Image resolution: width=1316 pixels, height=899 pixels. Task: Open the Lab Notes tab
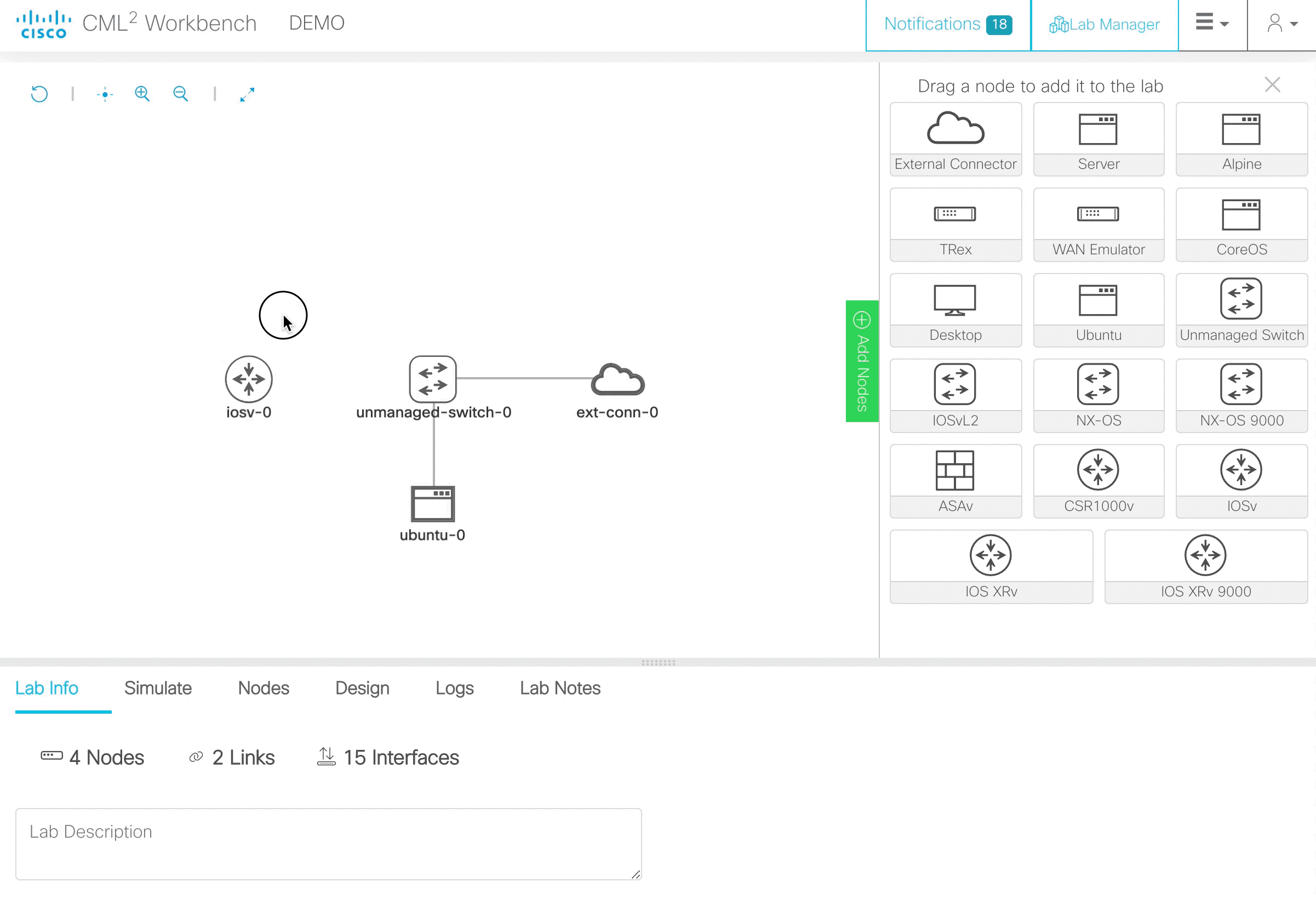point(559,688)
